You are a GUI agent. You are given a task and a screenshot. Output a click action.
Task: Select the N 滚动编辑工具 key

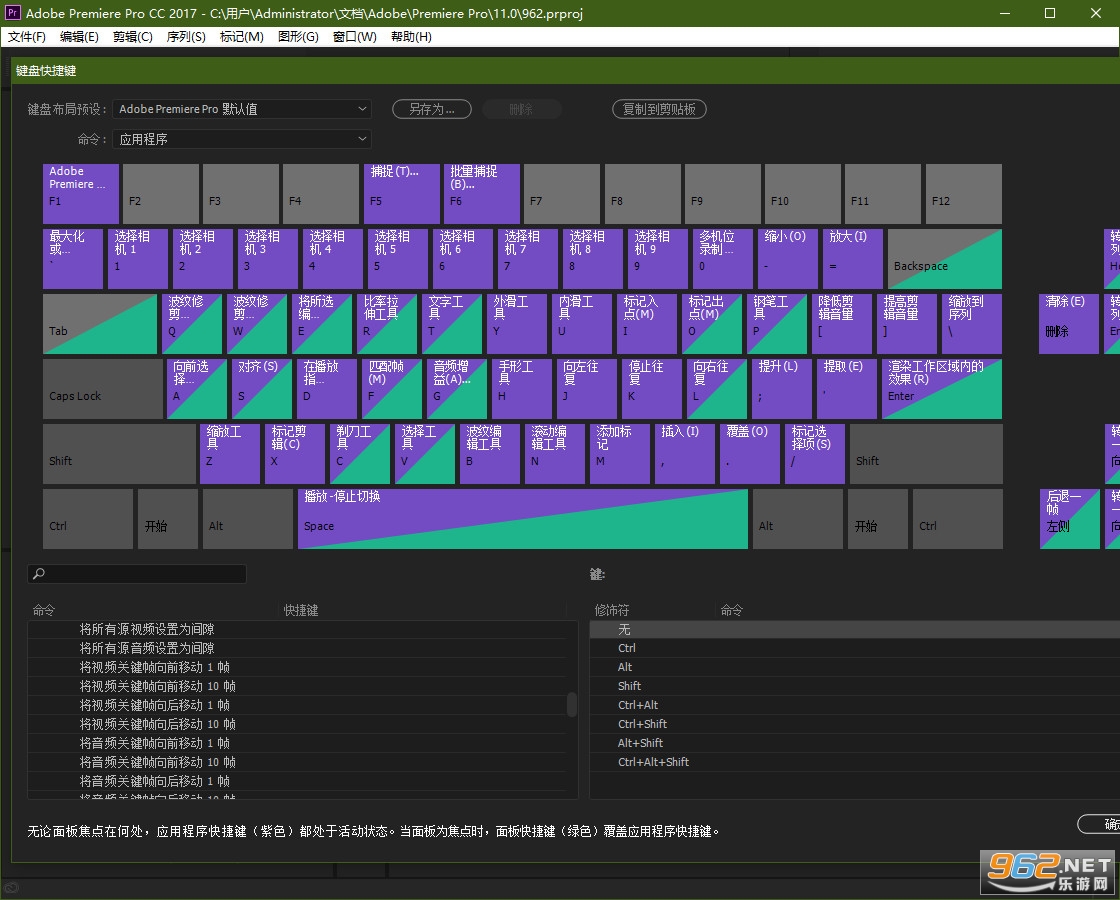[555, 454]
